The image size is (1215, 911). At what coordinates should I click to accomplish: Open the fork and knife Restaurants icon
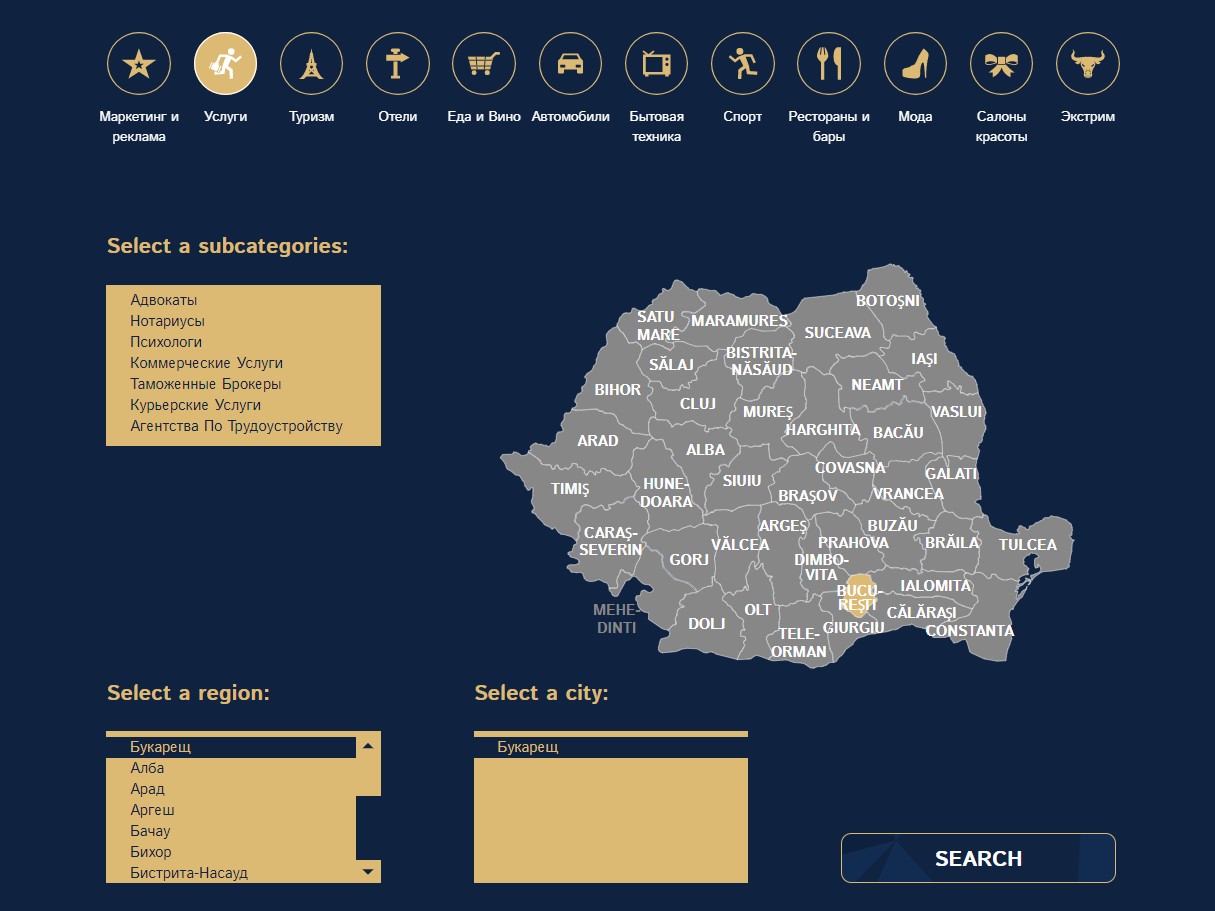click(828, 64)
